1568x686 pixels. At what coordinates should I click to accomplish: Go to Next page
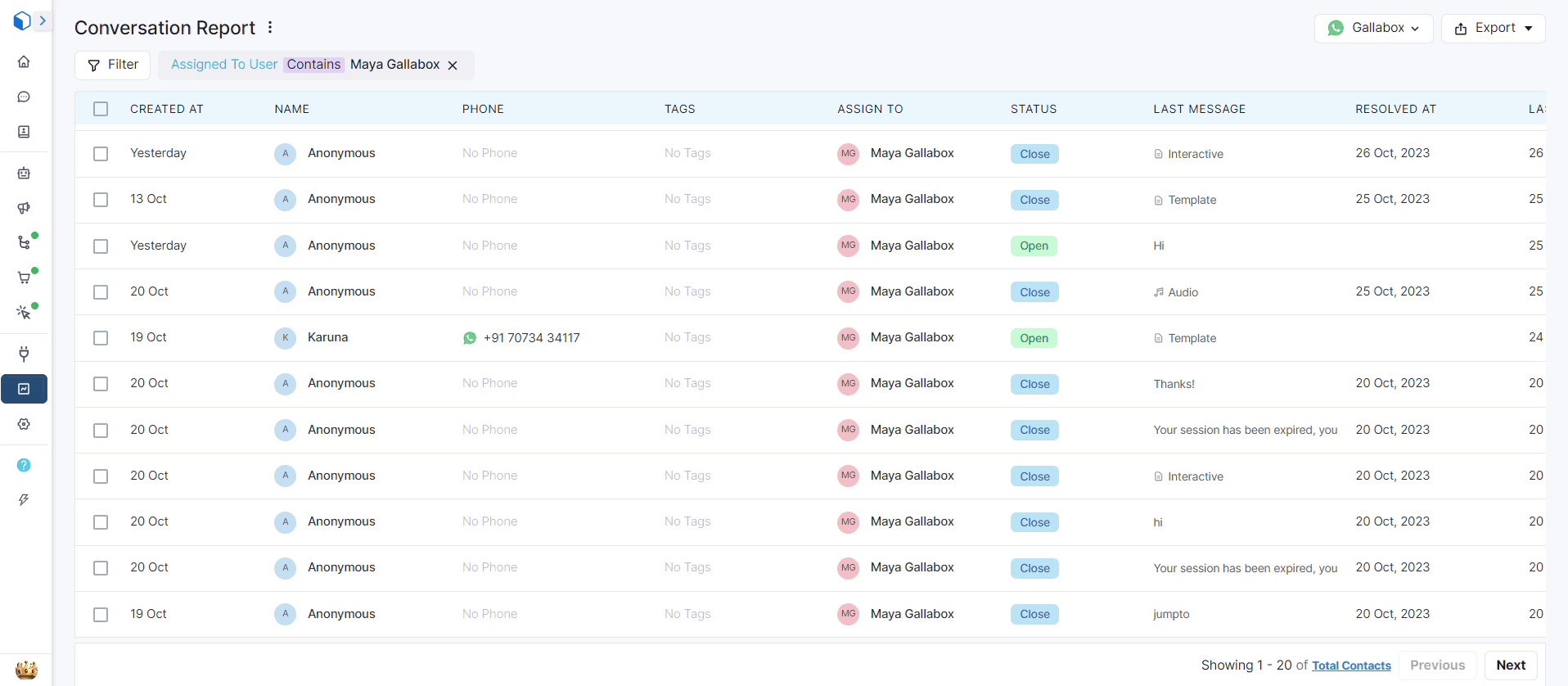pos(1511,665)
